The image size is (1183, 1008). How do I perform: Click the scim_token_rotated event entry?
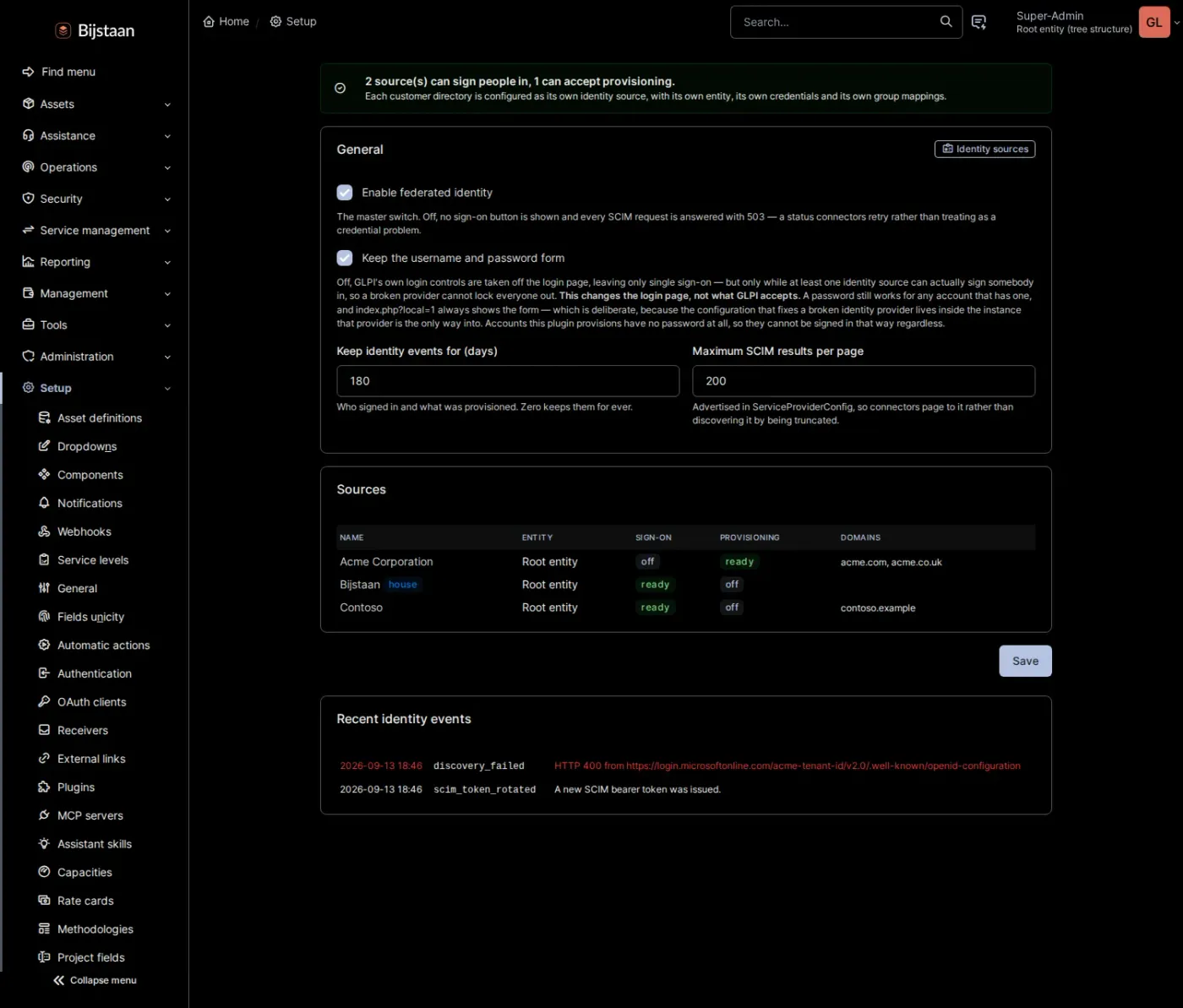[685, 789]
